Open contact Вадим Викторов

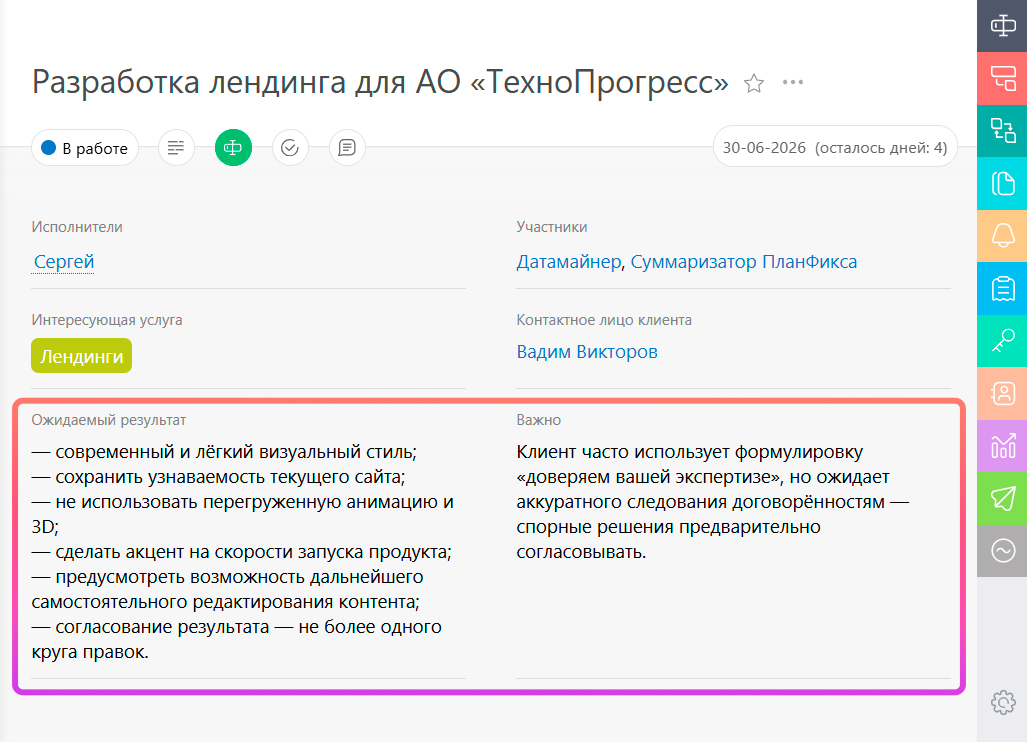tap(587, 352)
